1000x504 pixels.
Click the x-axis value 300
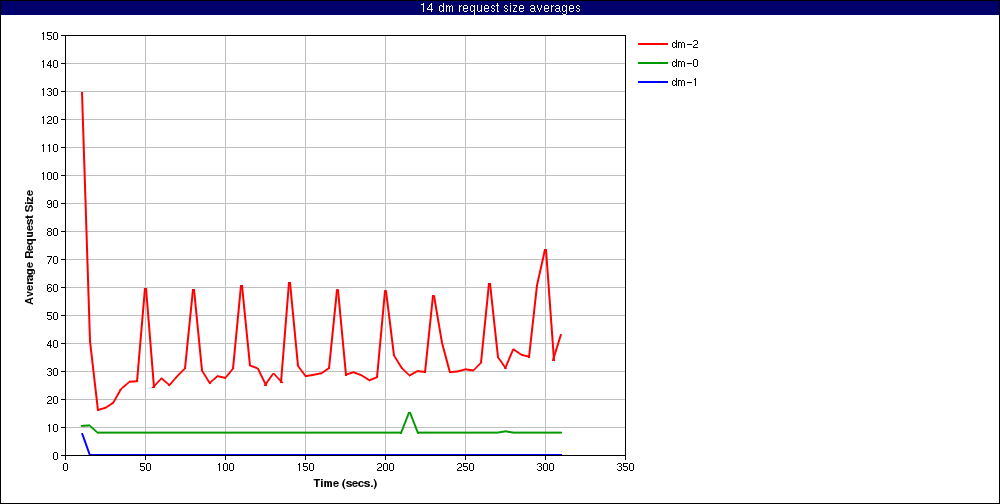(x=545, y=467)
